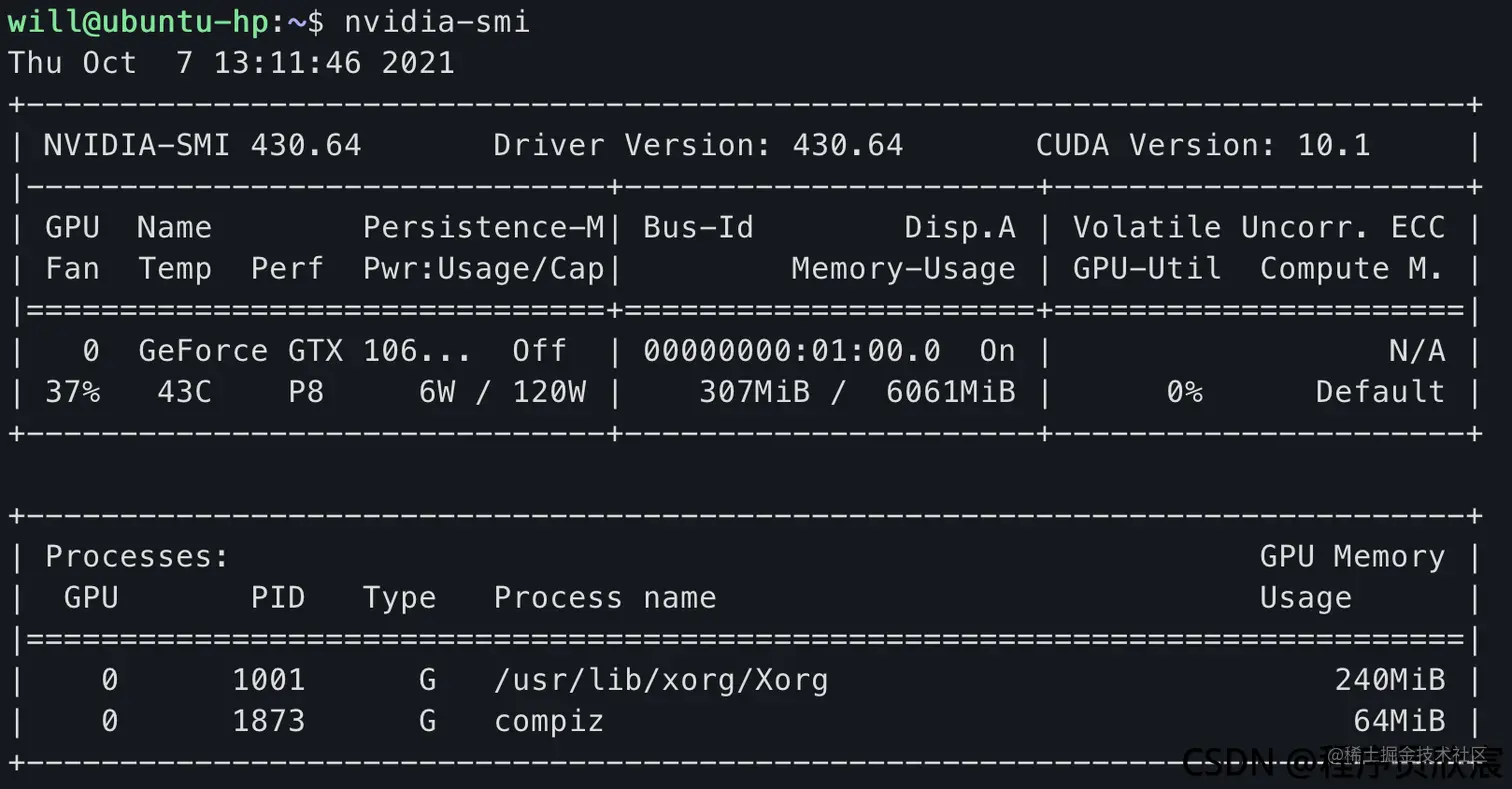Click the PID 1873 value

coord(268,721)
